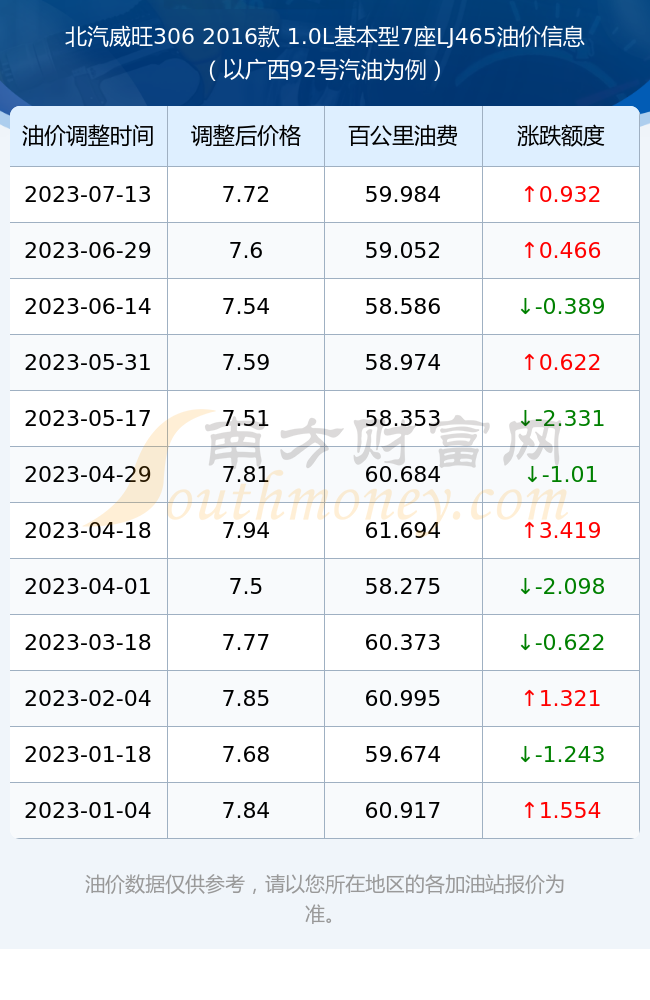Click the 调整后价格 column header
650x1000 pixels.
coord(246,136)
